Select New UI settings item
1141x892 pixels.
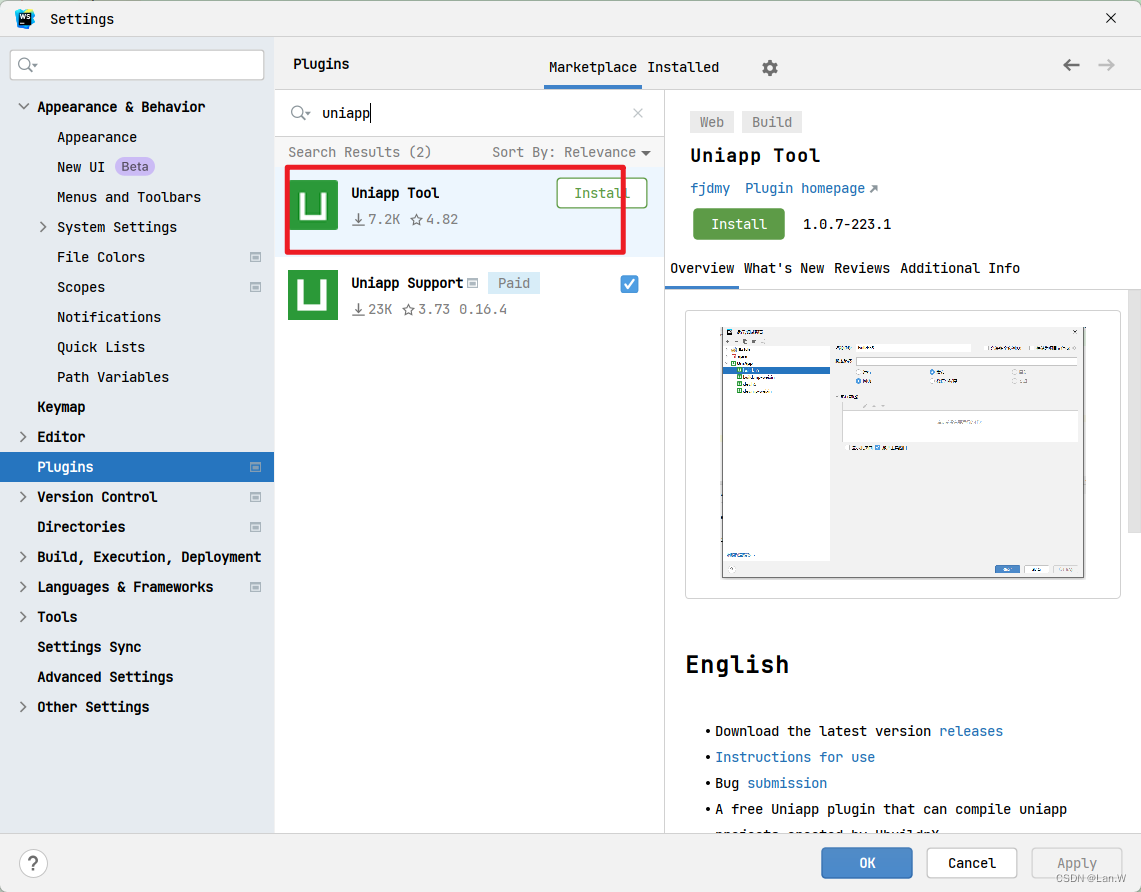tap(81, 167)
